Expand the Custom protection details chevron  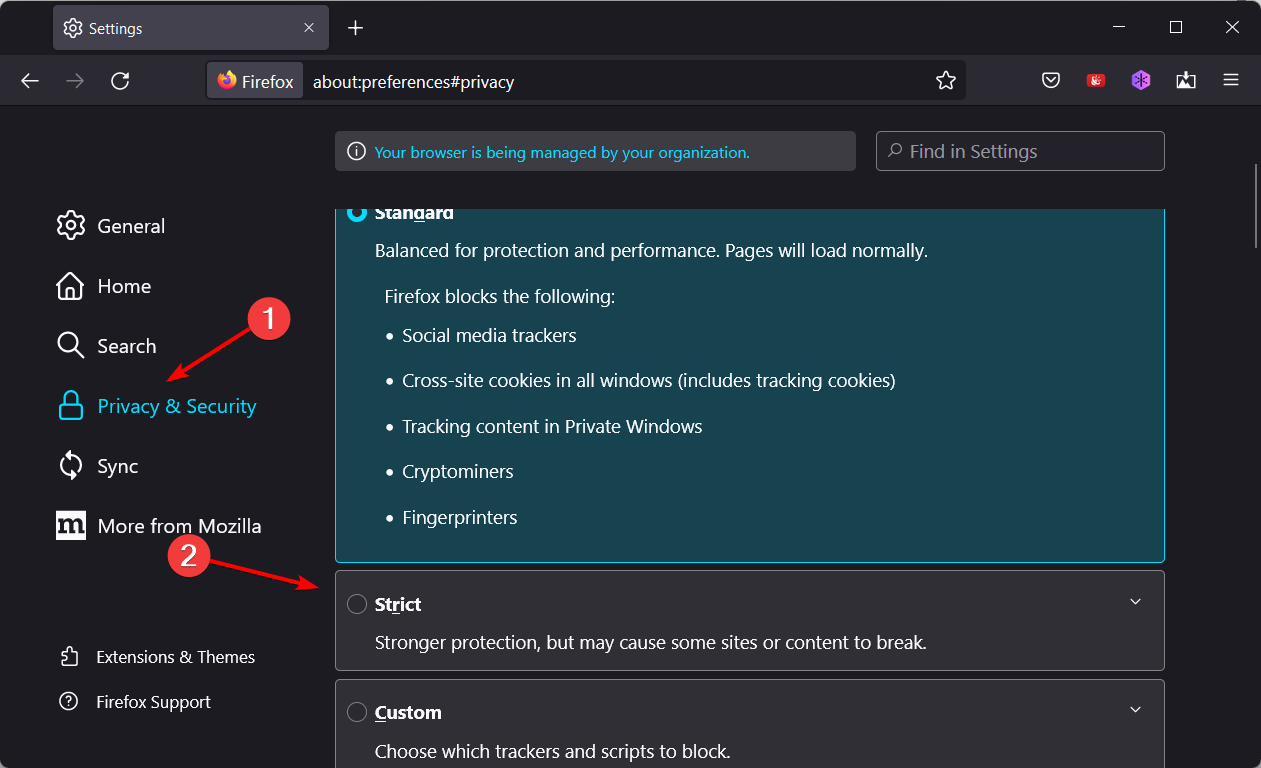1135,710
